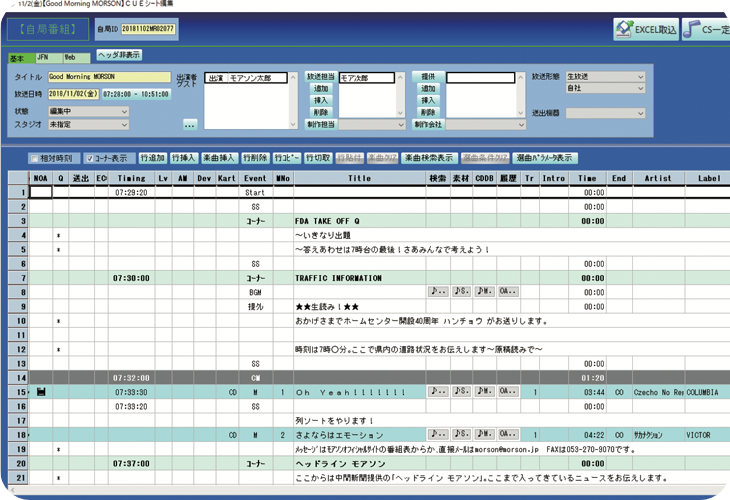This screenshot has height=500, width=730.
Task: Click scroll-down arrow of 出演者 list box
Action: 293,125
